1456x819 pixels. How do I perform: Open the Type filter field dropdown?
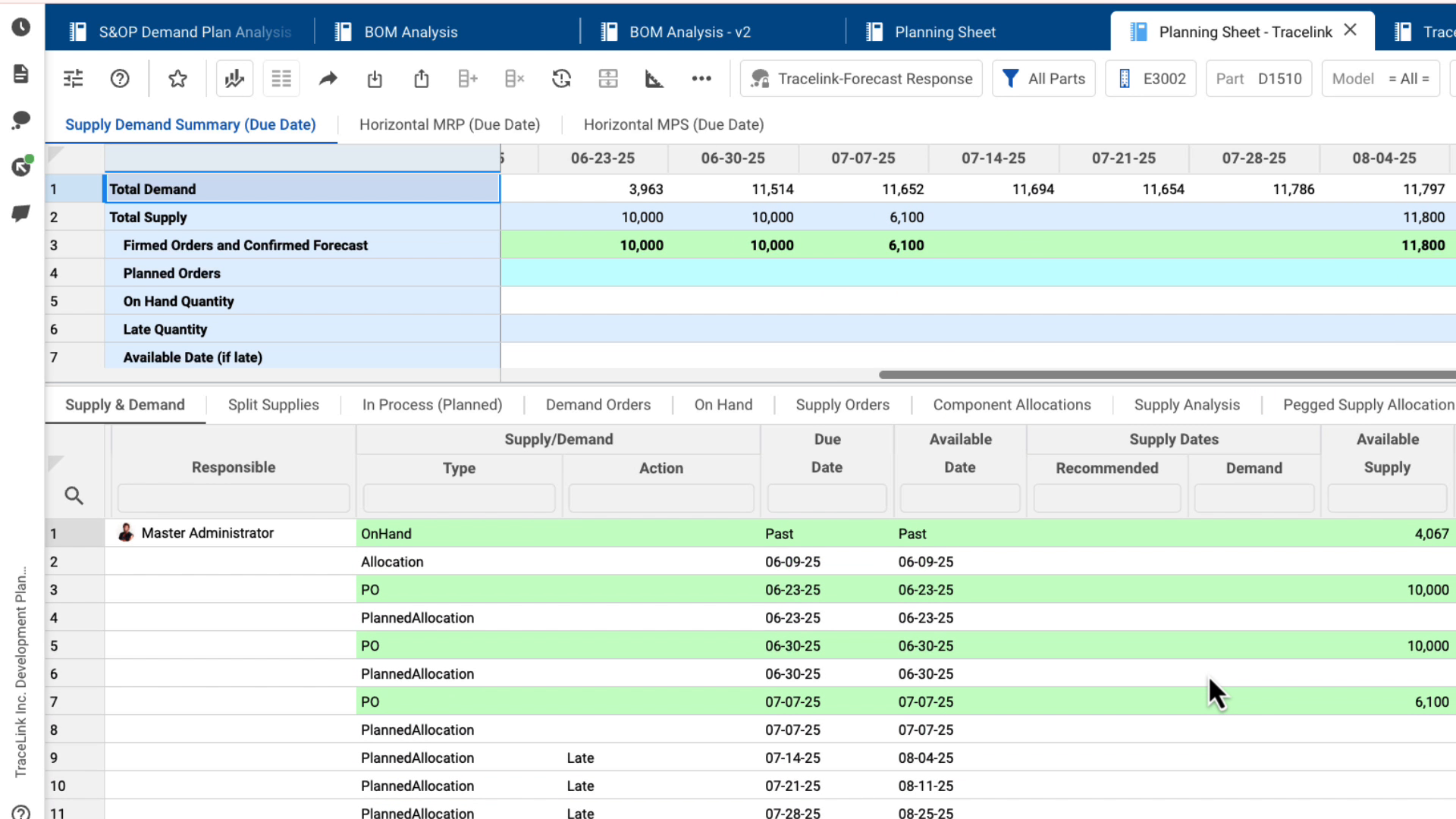coord(458,497)
